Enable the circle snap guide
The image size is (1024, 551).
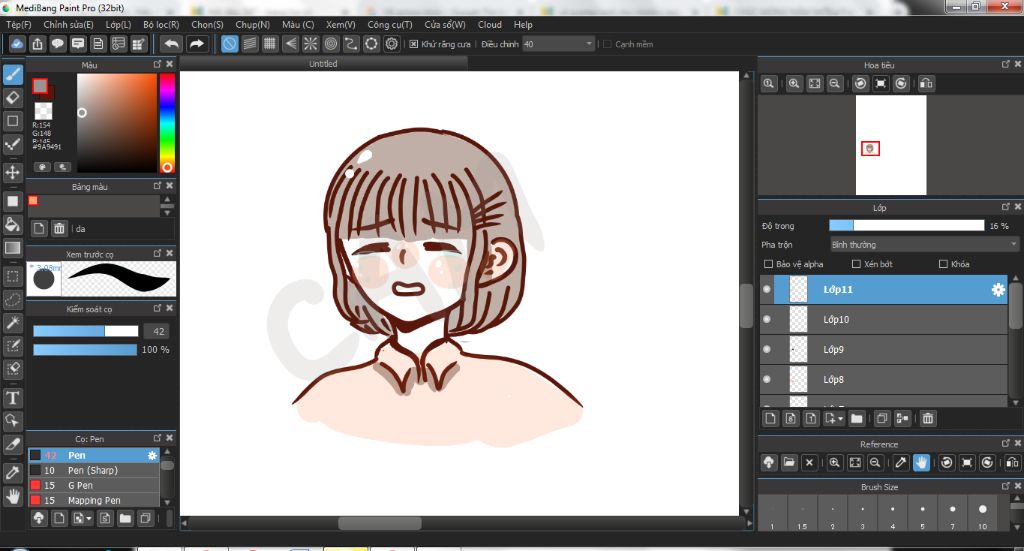330,44
